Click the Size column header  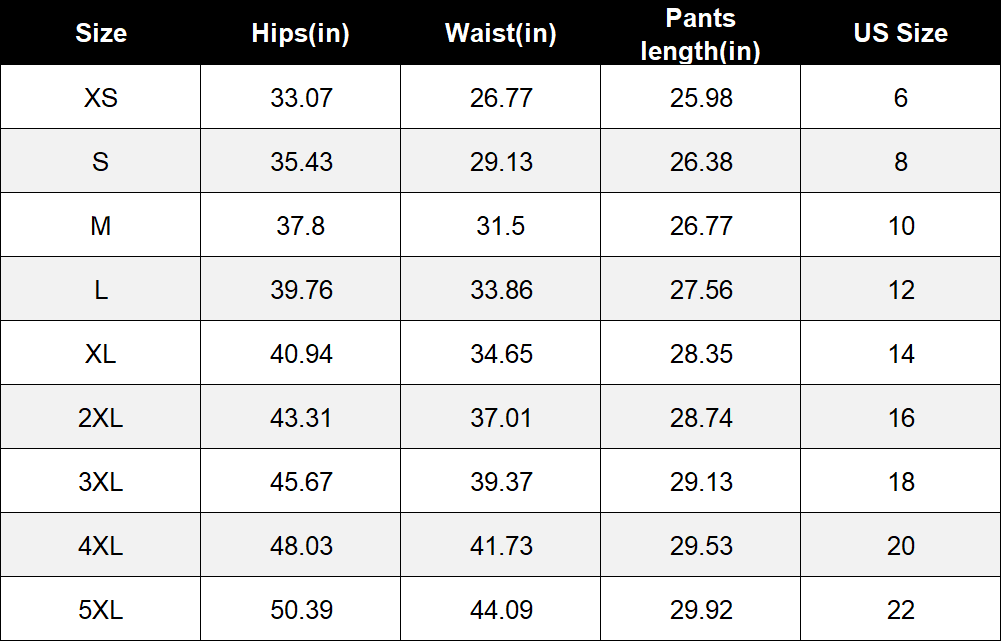pos(101,33)
